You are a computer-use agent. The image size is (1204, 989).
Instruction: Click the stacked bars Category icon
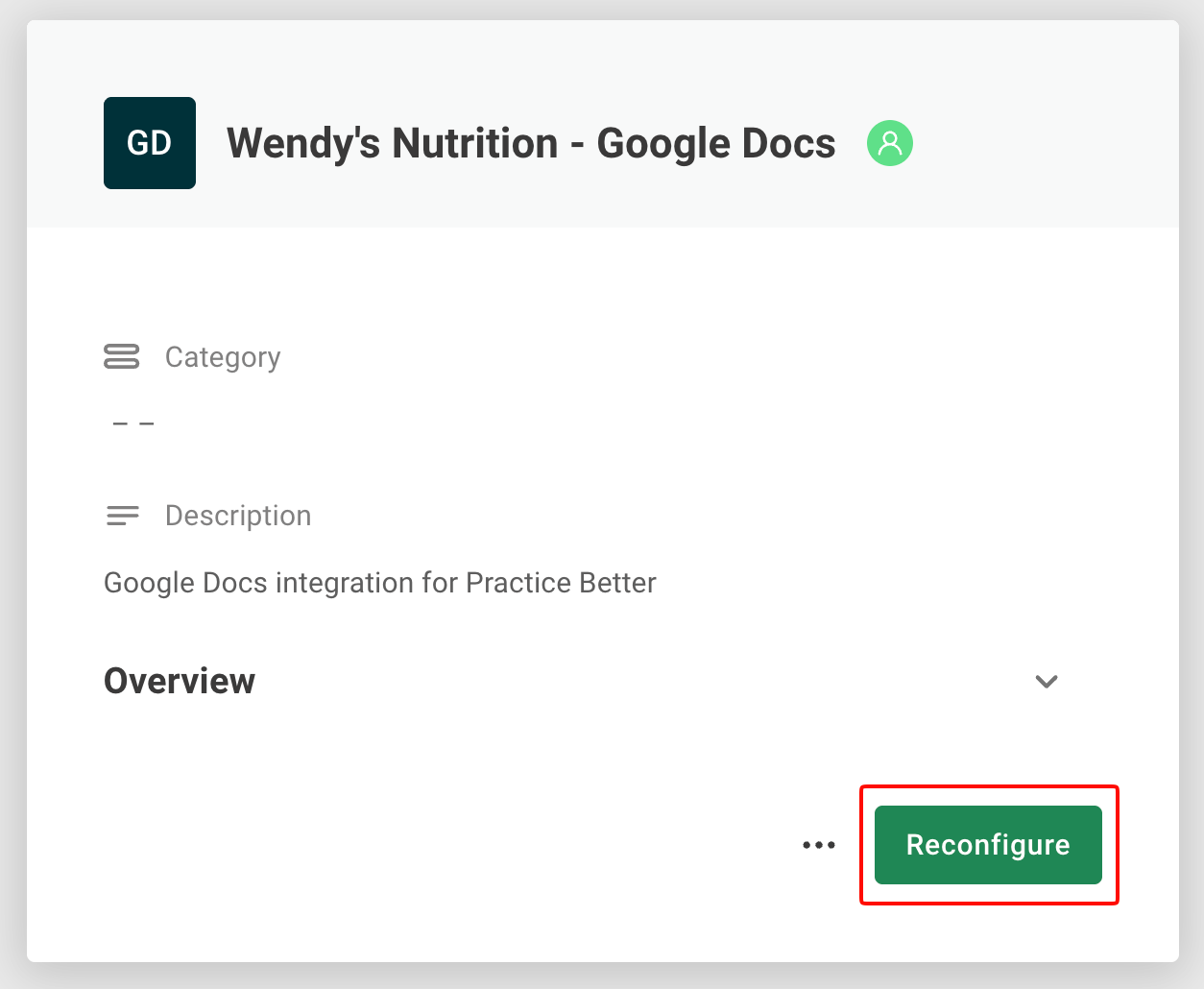pos(121,357)
